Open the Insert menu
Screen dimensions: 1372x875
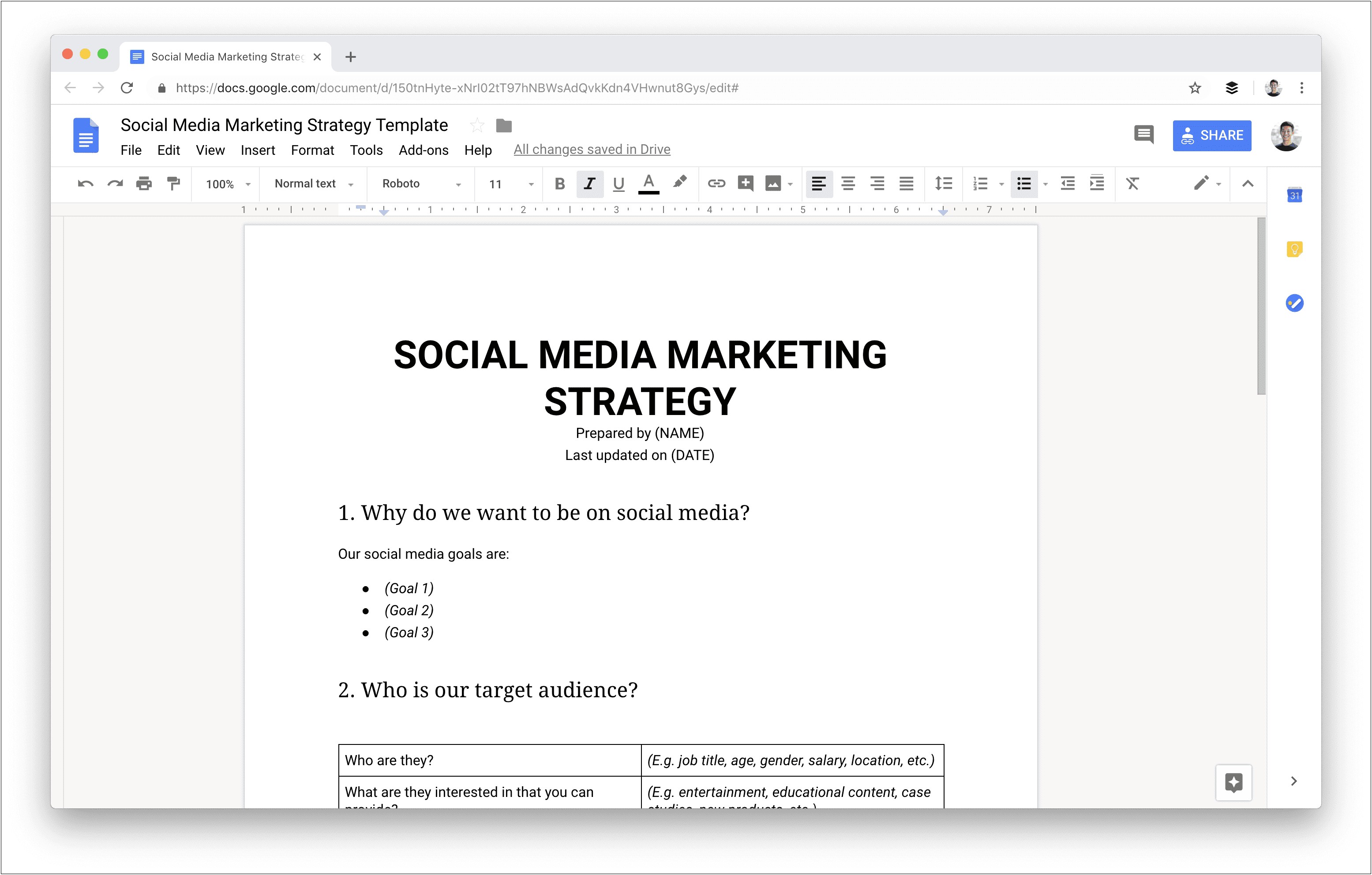258,150
